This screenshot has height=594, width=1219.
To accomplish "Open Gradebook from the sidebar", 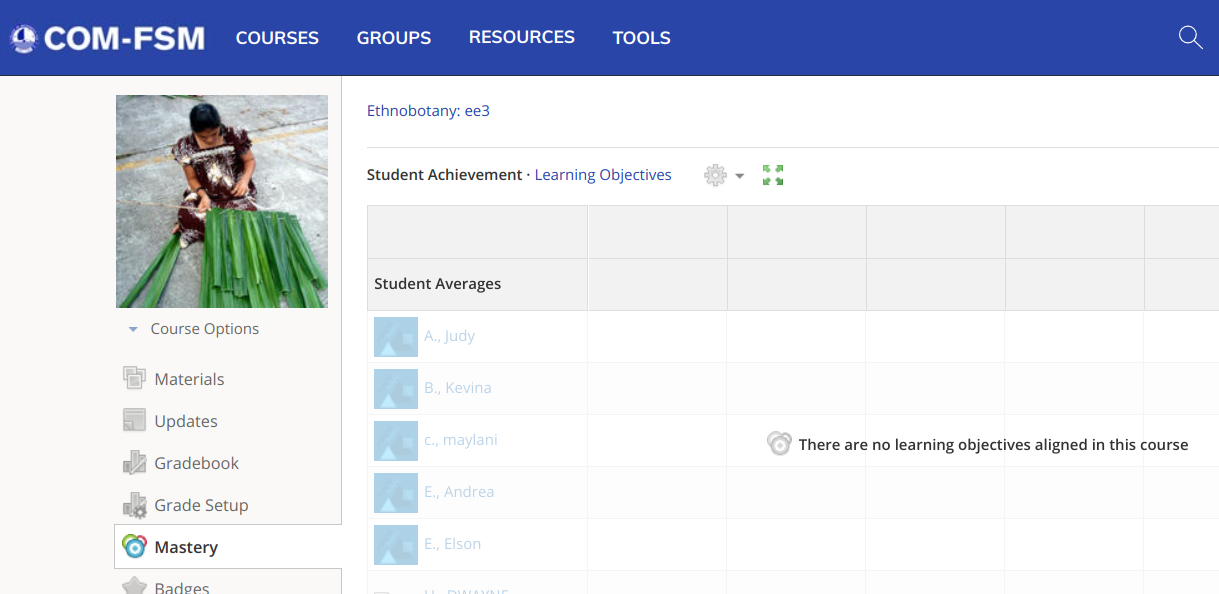I will [197, 463].
